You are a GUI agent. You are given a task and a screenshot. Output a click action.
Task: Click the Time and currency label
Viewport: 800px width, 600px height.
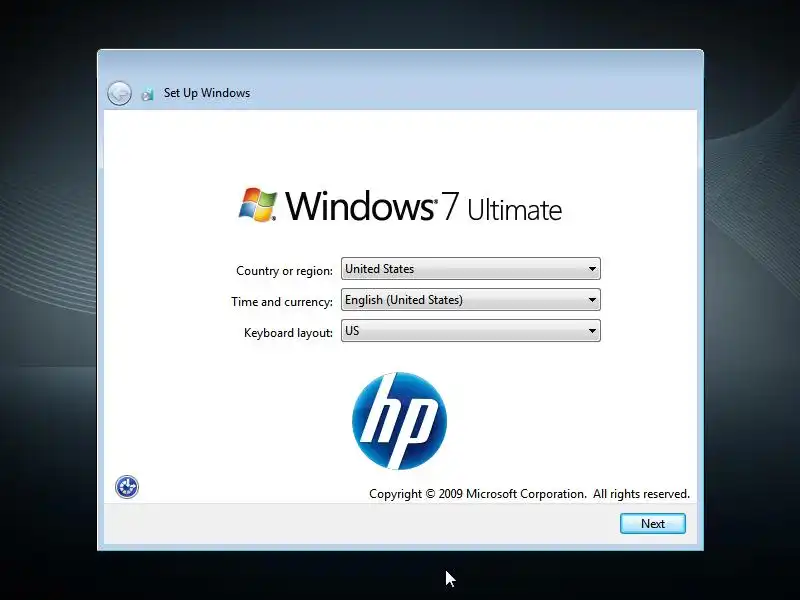tap(282, 302)
